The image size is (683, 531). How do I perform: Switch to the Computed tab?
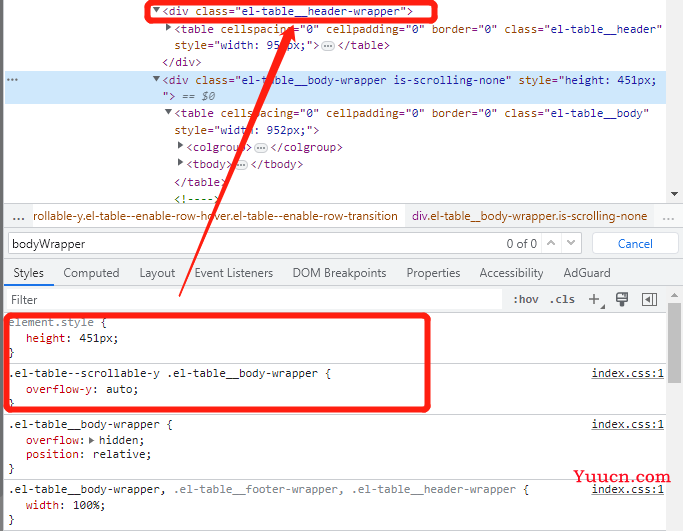pos(91,273)
